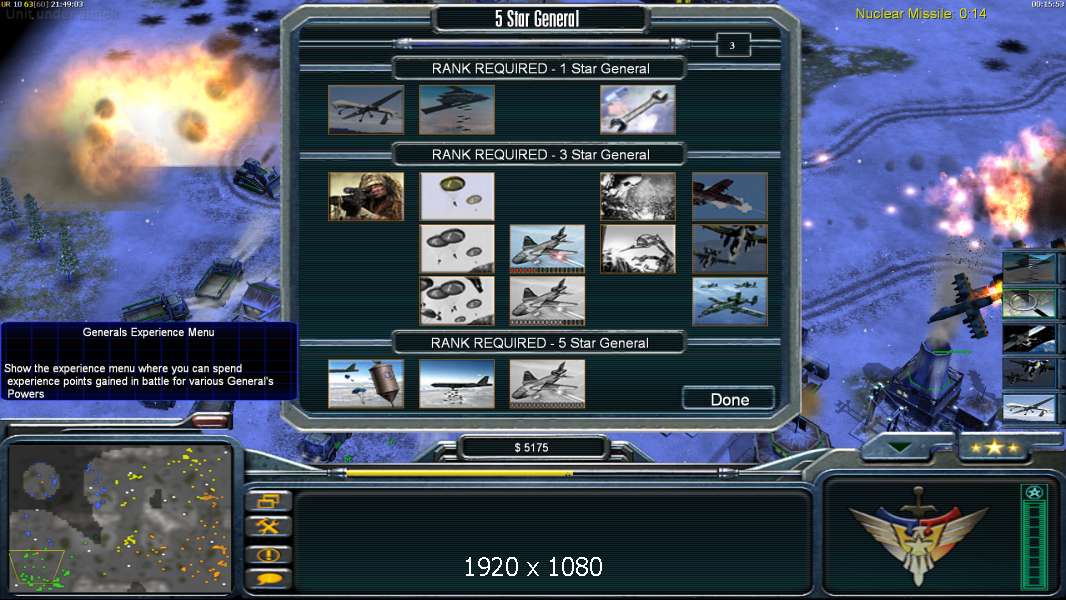Pick the camouflaged sniper Pathfinder upgrade
1066x600 pixels.
(366, 196)
